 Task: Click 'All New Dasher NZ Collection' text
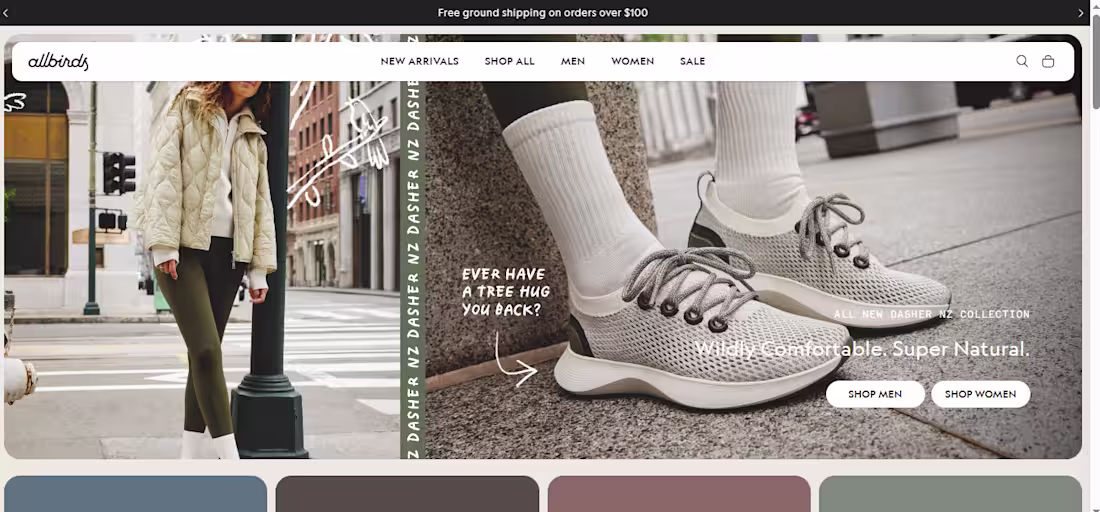(932, 315)
